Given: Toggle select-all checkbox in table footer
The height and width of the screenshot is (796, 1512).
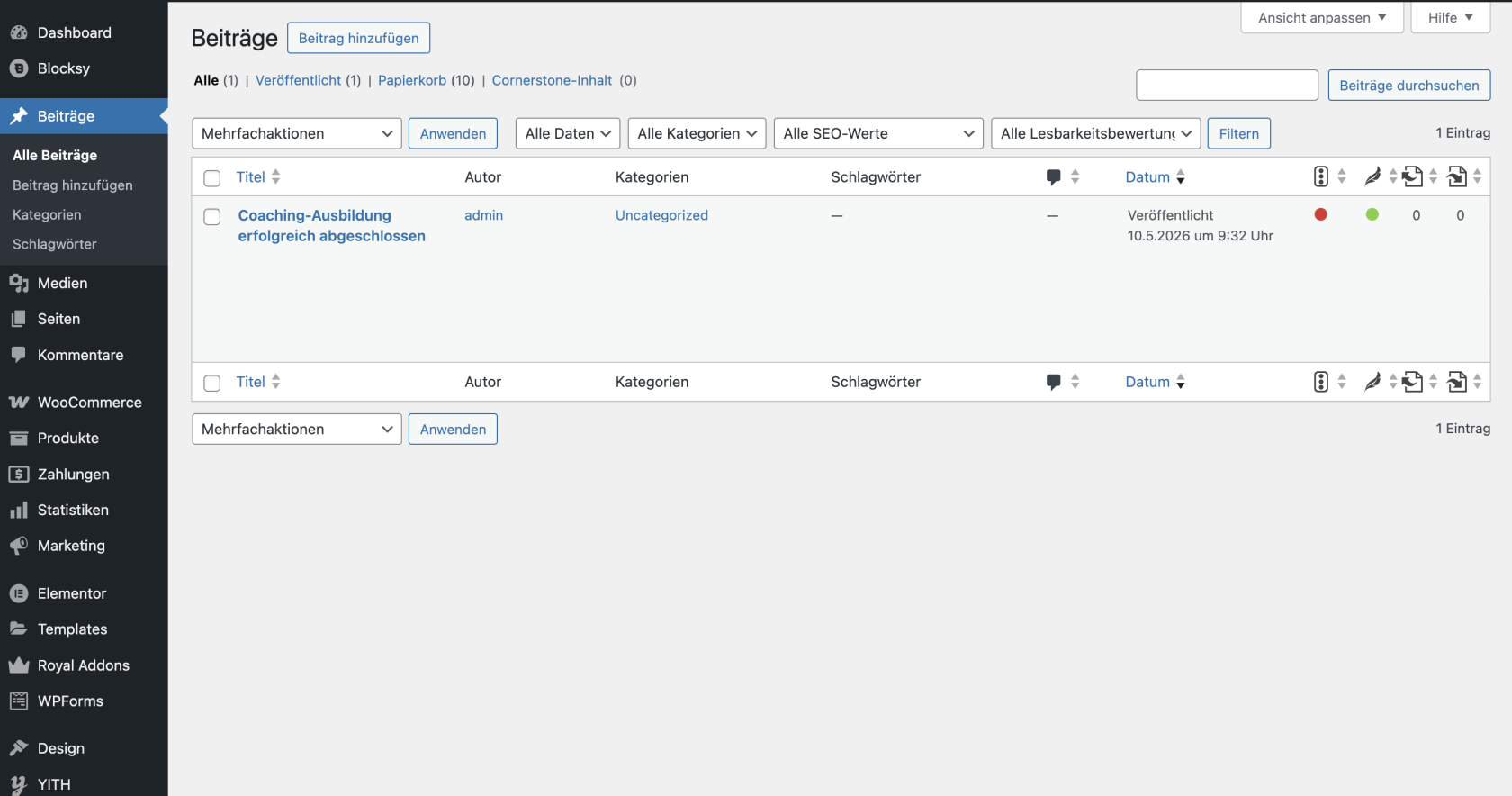Looking at the screenshot, I should 212,383.
